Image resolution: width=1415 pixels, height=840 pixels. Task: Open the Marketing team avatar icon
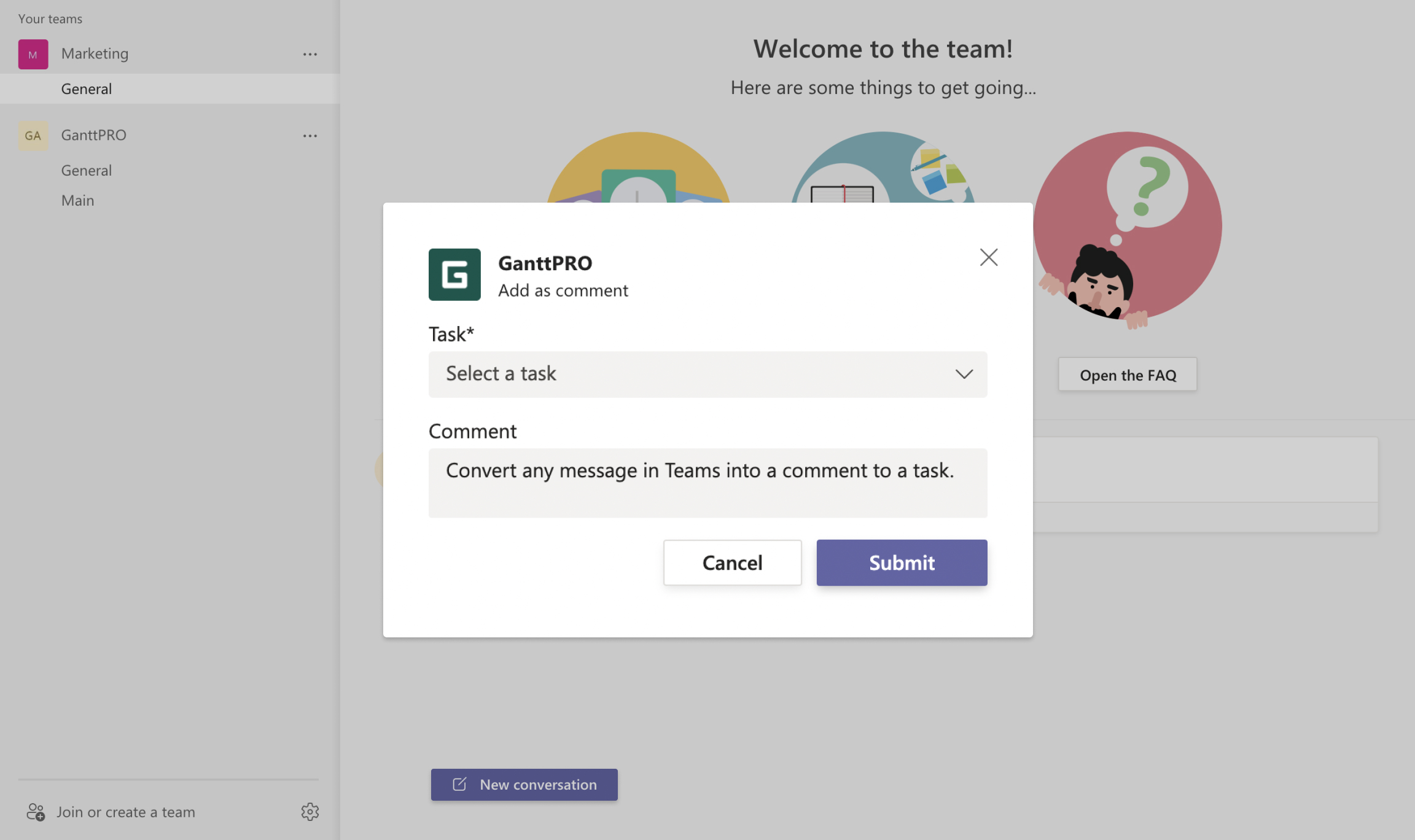pos(33,53)
